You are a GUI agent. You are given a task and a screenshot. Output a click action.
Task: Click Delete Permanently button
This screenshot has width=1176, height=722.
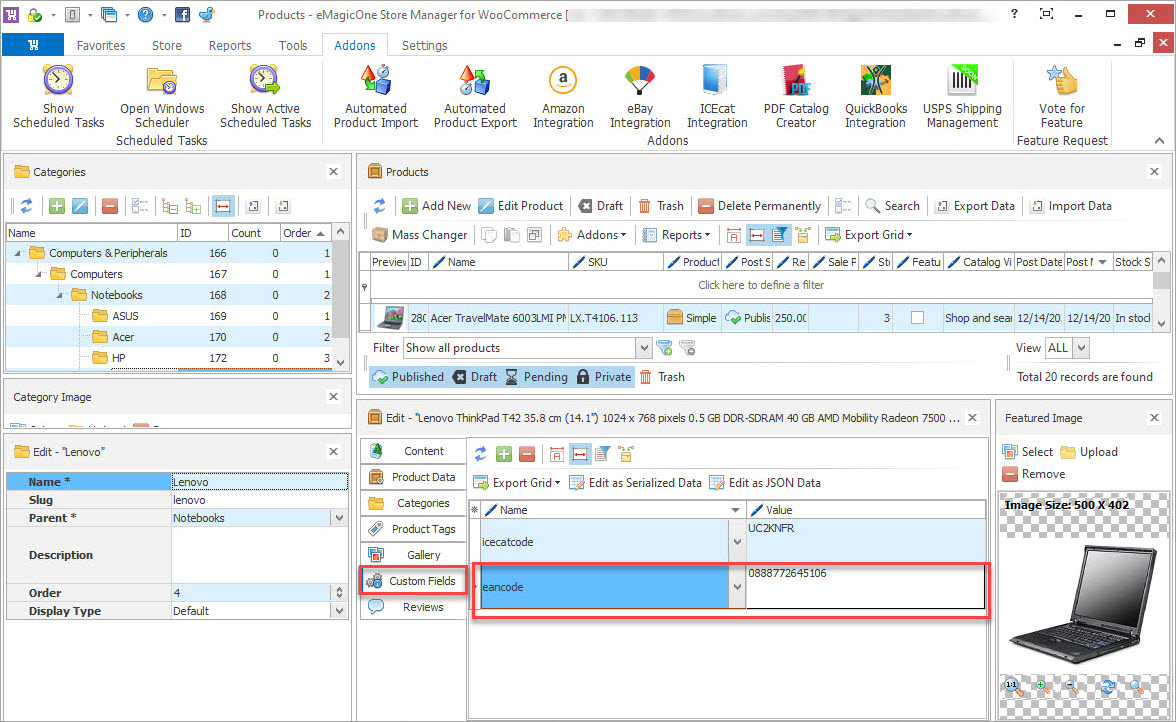760,205
